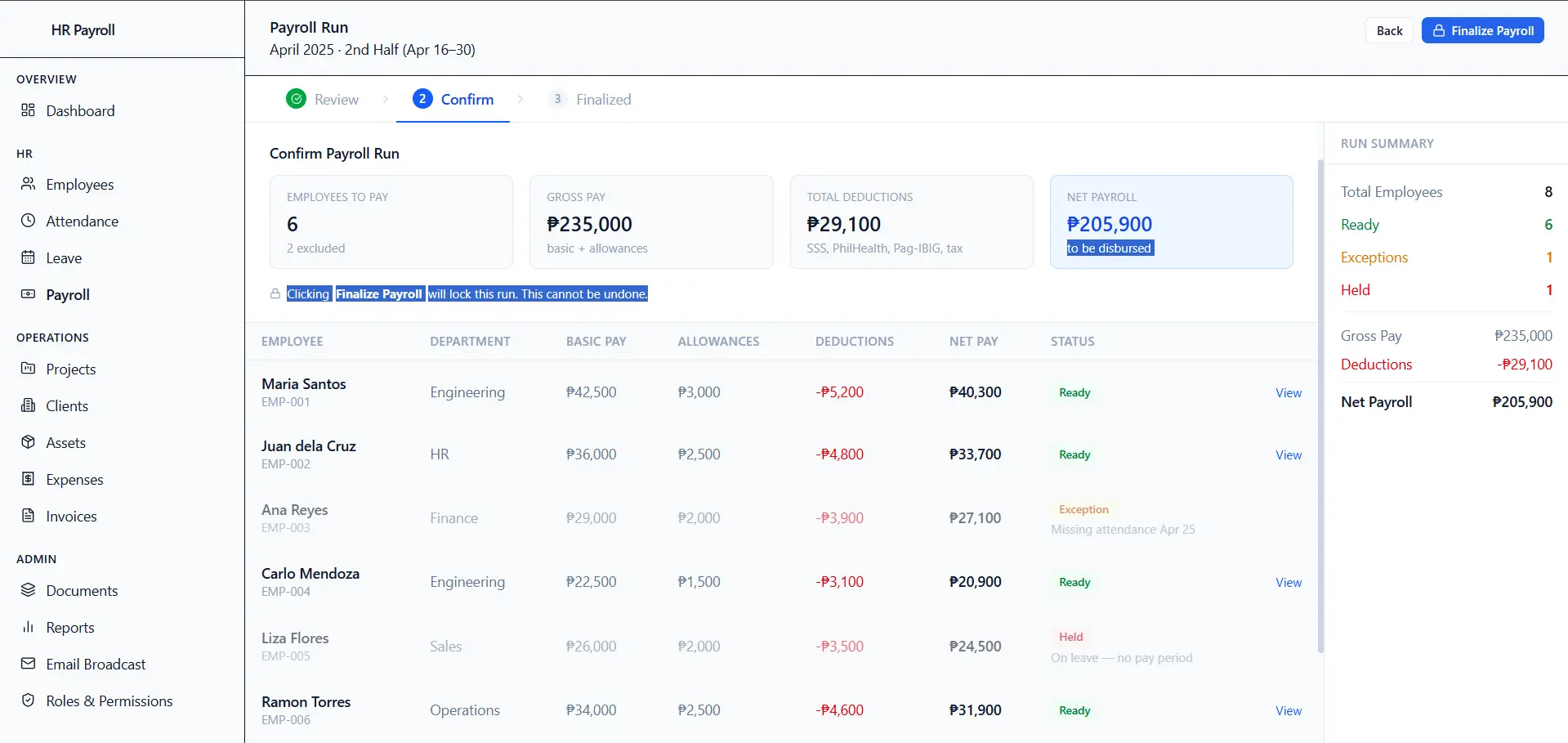Viewport: 1568px width, 743px height.
Task: Click the employee table vertical scrollbar
Action: [1320, 406]
